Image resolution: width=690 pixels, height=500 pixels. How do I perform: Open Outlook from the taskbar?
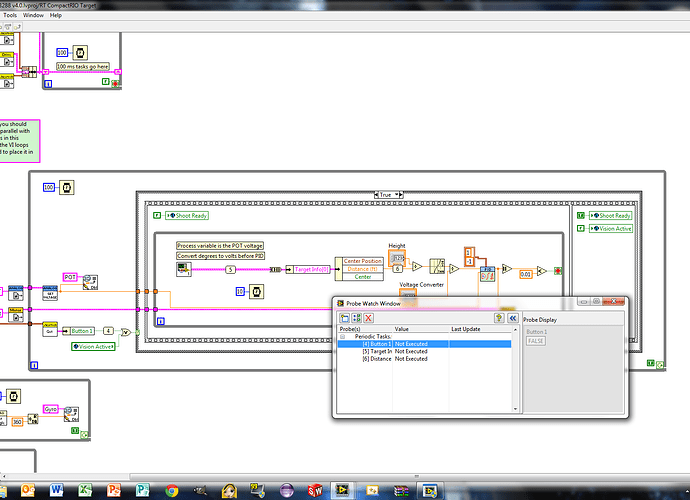27,490
